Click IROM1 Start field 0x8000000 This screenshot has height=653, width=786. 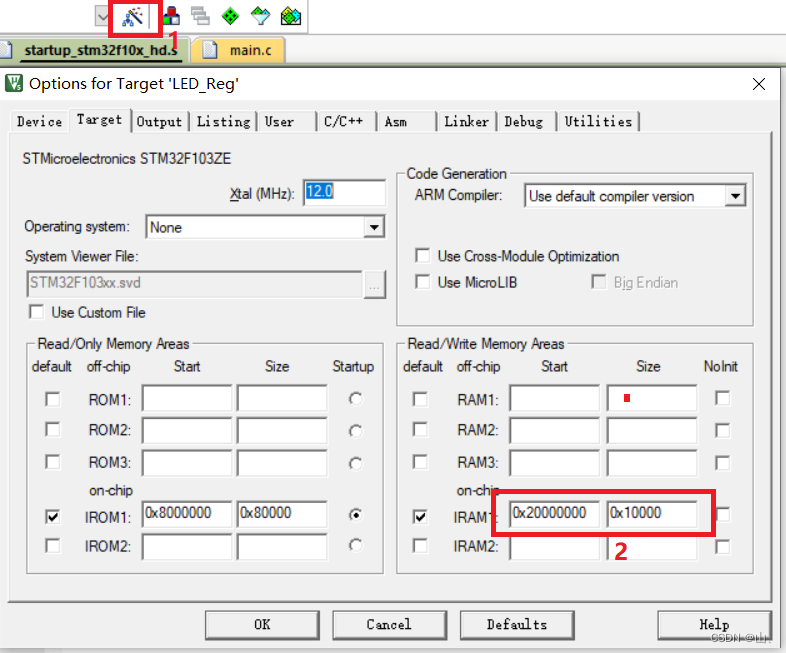point(187,513)
